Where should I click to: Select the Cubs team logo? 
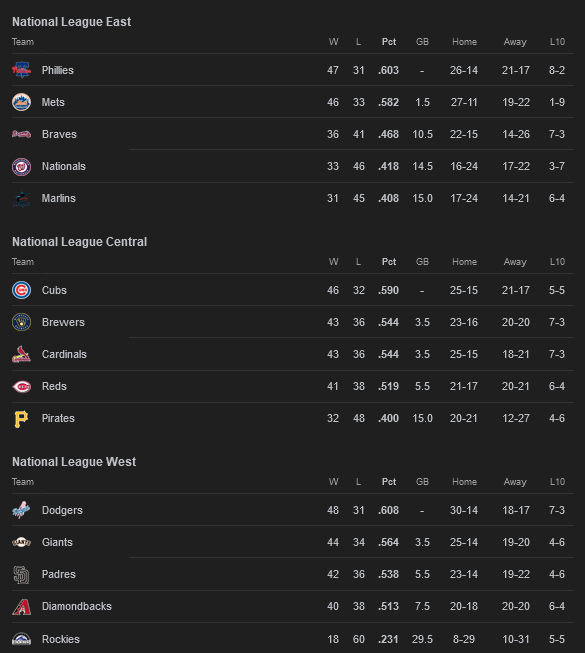pyautogui.click(x=21, y=290)
